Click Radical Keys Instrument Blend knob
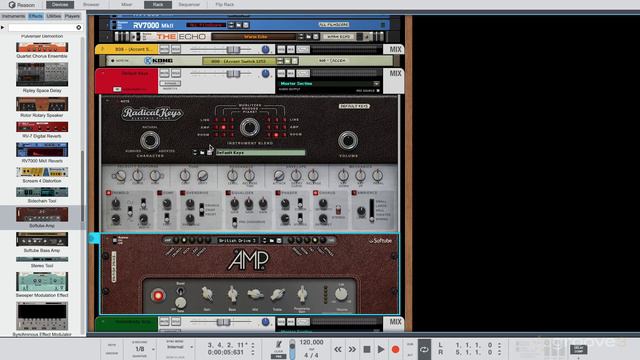The image size is (640, 360). 249,127
